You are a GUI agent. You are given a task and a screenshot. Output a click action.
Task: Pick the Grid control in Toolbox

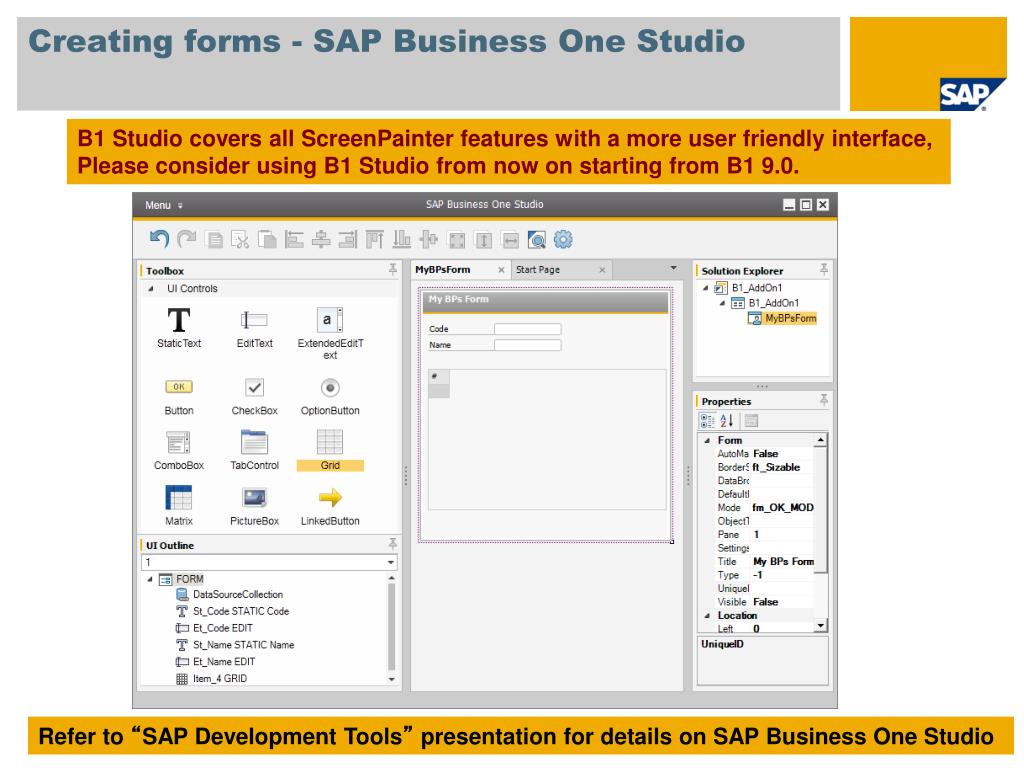[330, 451]
